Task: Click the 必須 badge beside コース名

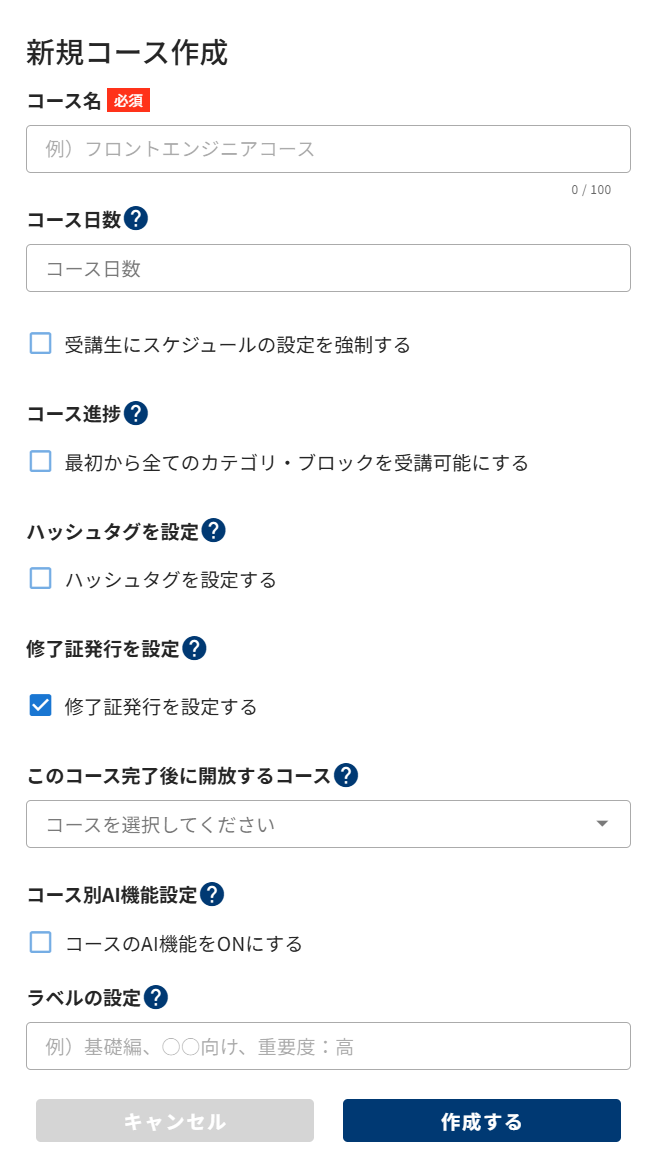Action: click(128, 101)
